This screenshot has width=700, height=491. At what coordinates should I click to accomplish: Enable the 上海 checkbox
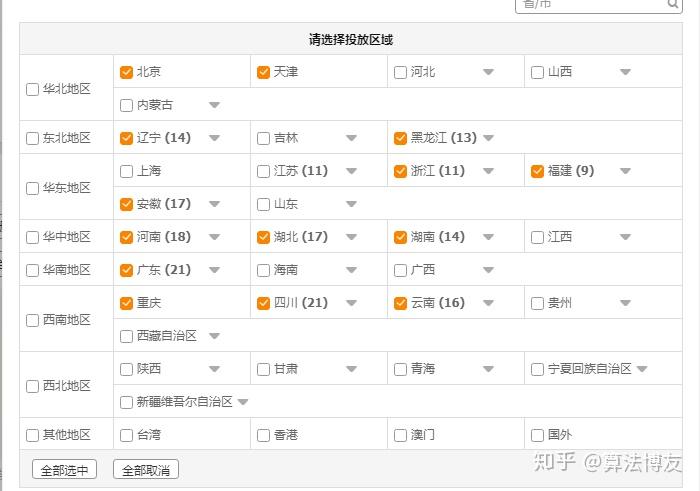click(126, 171)
